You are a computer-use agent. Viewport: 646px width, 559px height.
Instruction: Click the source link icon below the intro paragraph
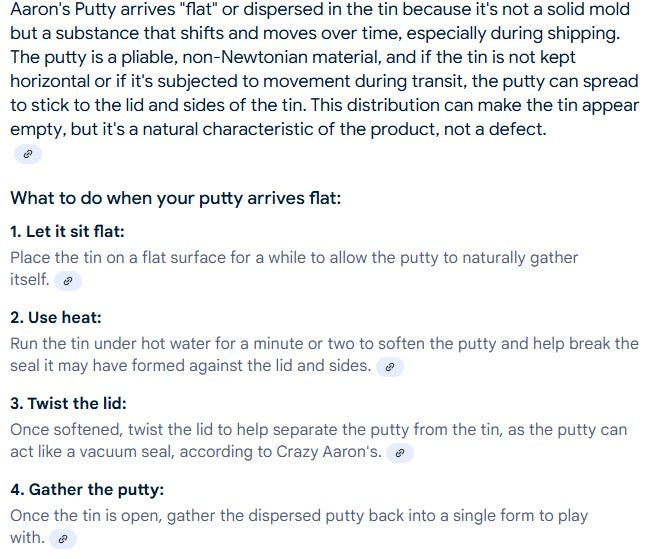click(x=27, y=154)
